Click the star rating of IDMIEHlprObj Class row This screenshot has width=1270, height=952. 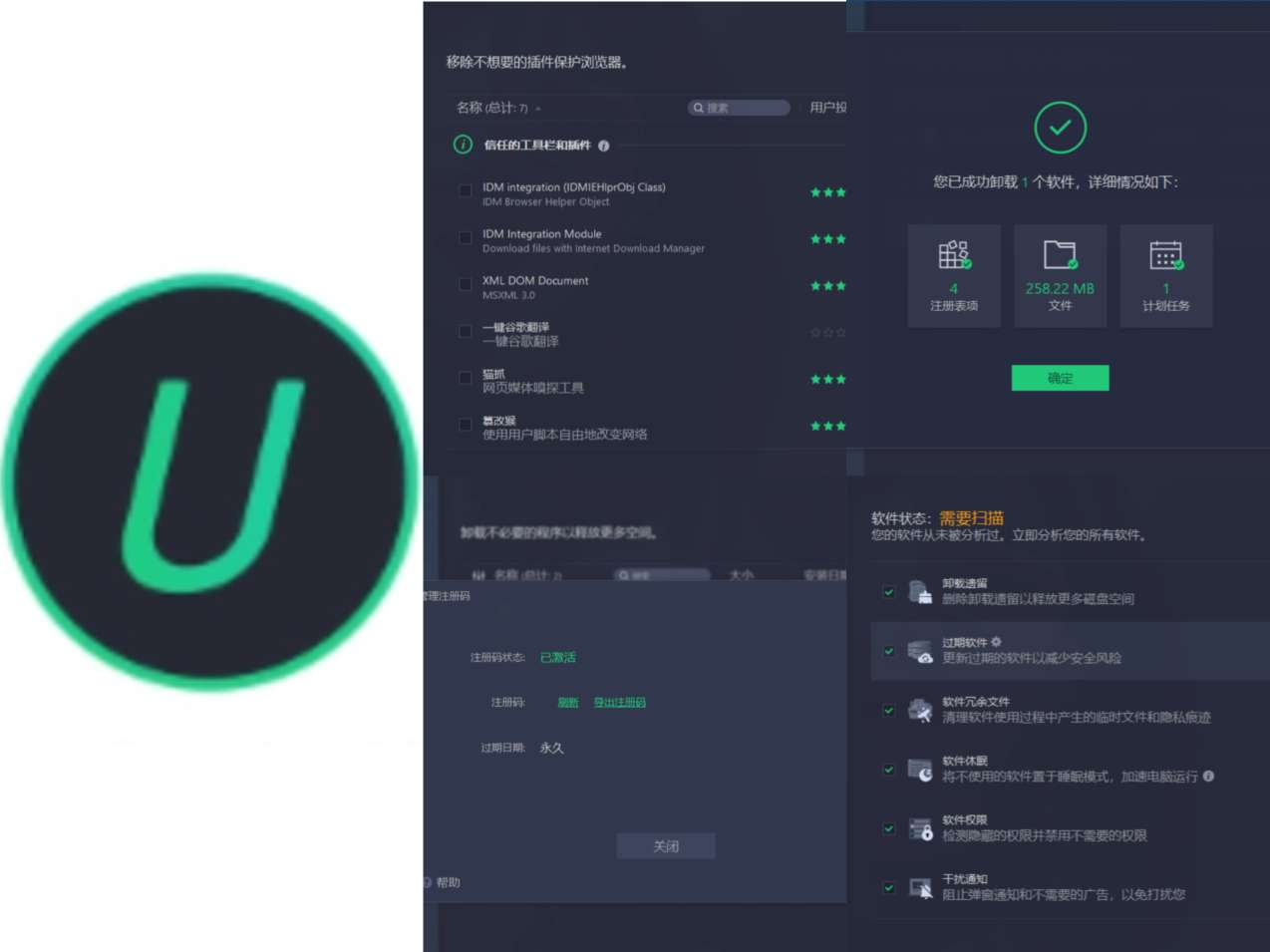(827, 192)
